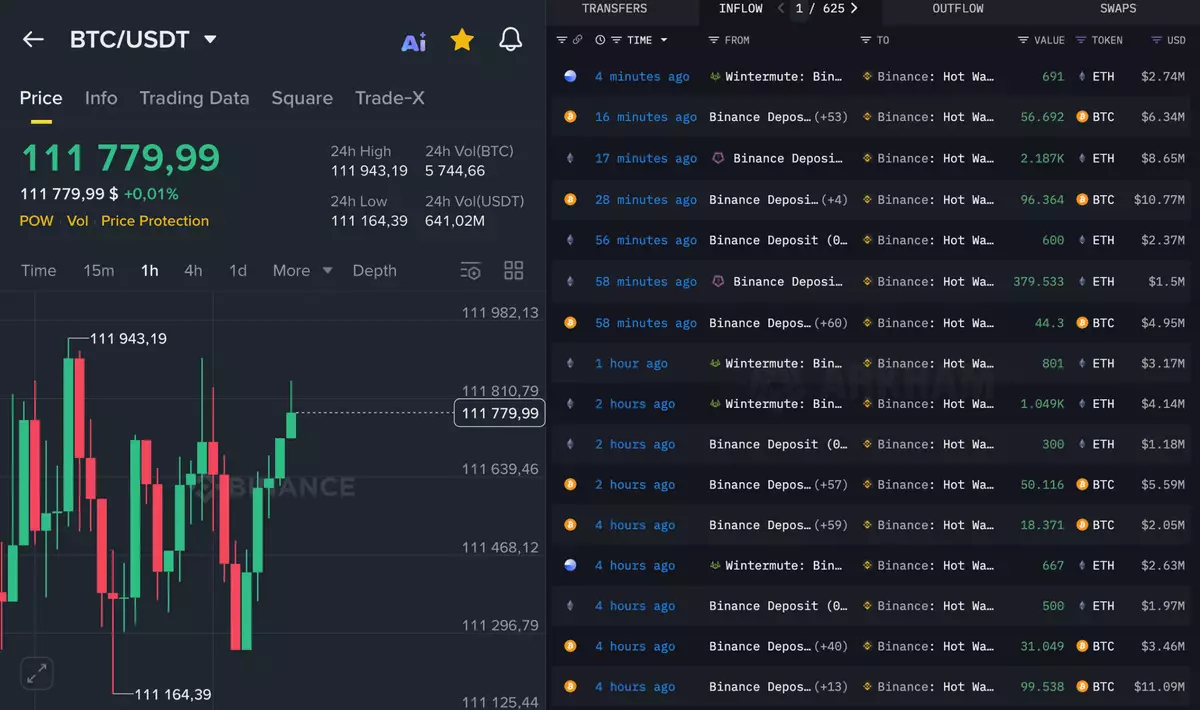Toggle the yellow favorite star
The image size is (1200, 710).
tap(462, 40)
